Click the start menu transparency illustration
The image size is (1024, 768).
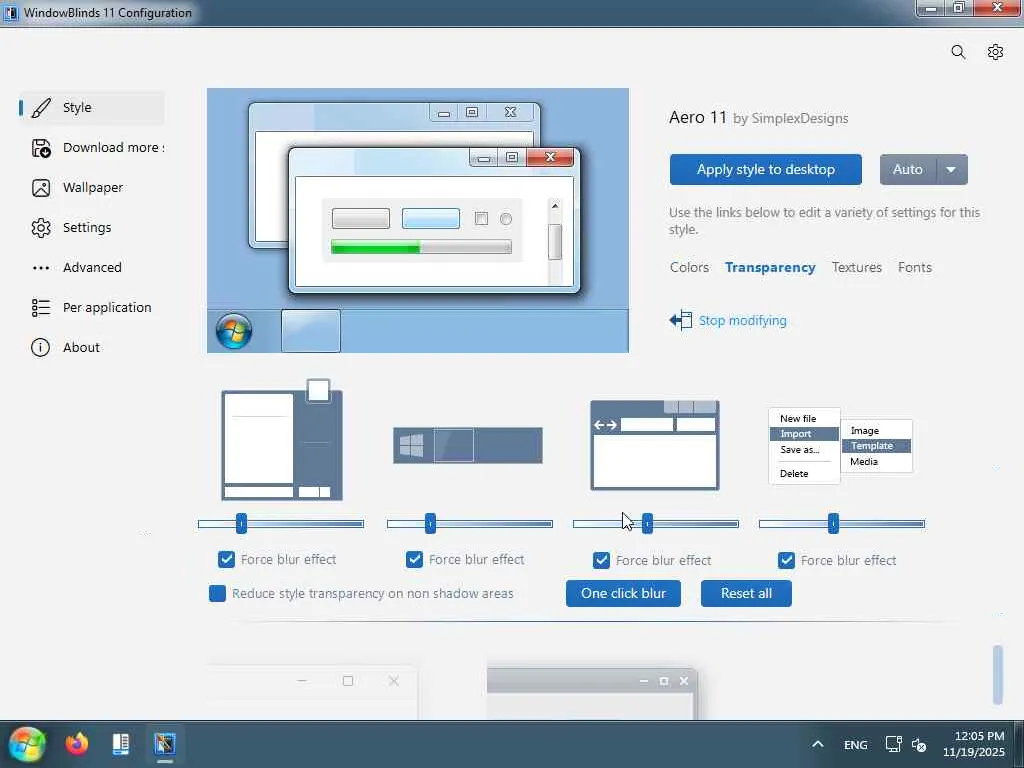pos(282,440)
